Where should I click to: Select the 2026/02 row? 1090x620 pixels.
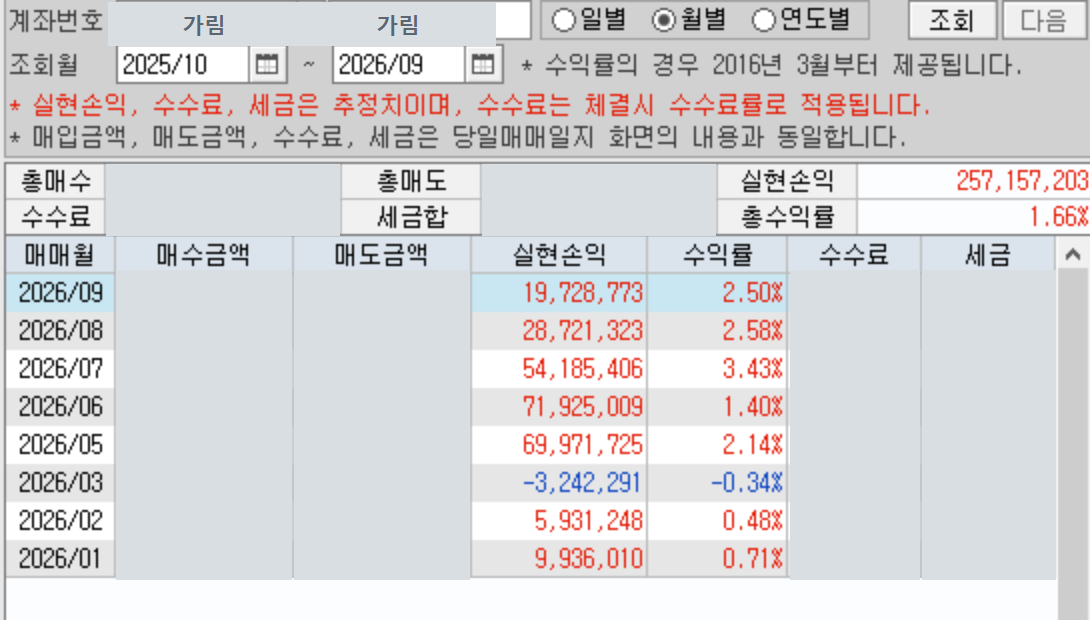pos(531,521)
